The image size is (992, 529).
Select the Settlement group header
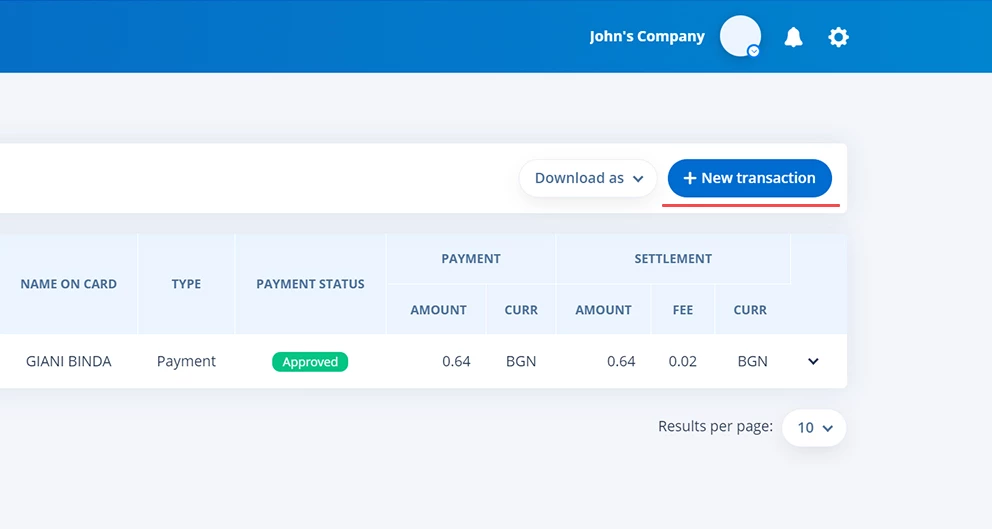tap(673, 258)
